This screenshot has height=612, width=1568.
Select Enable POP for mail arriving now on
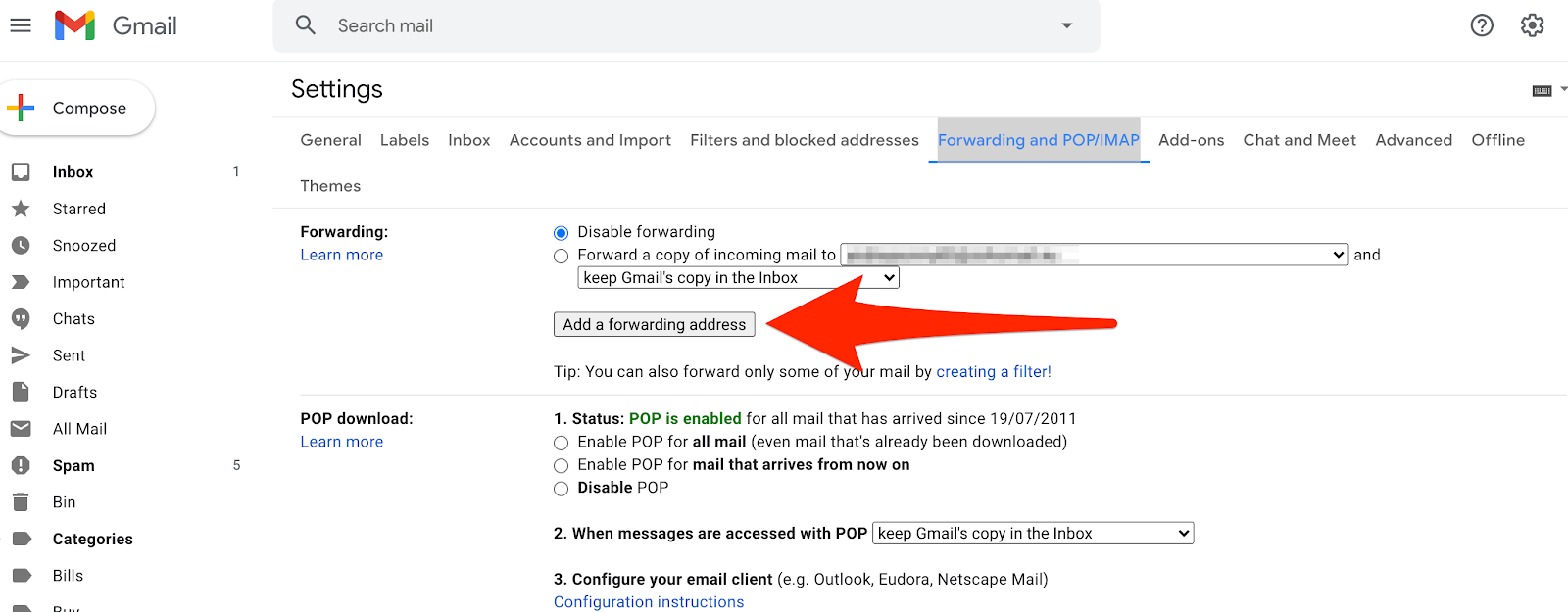pyautogui.click(x=561, y=466)
